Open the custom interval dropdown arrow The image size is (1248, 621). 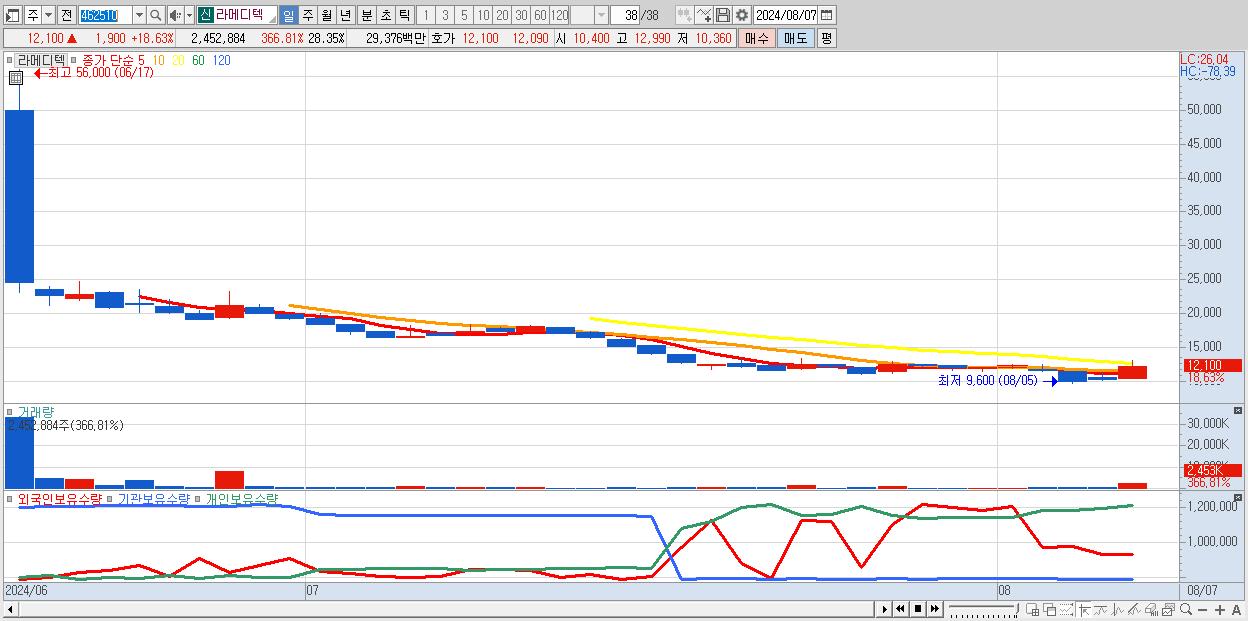click(x=601, y=15)
